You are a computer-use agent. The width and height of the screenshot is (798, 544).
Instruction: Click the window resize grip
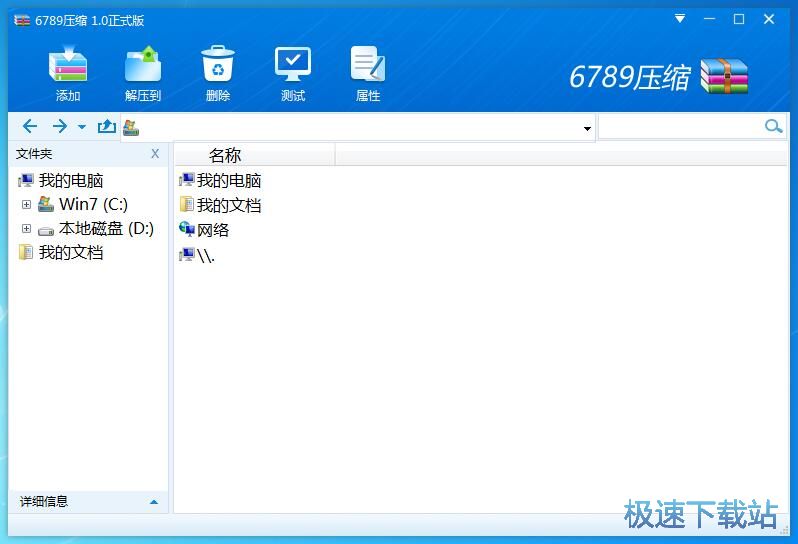click(x=784, y=530)
